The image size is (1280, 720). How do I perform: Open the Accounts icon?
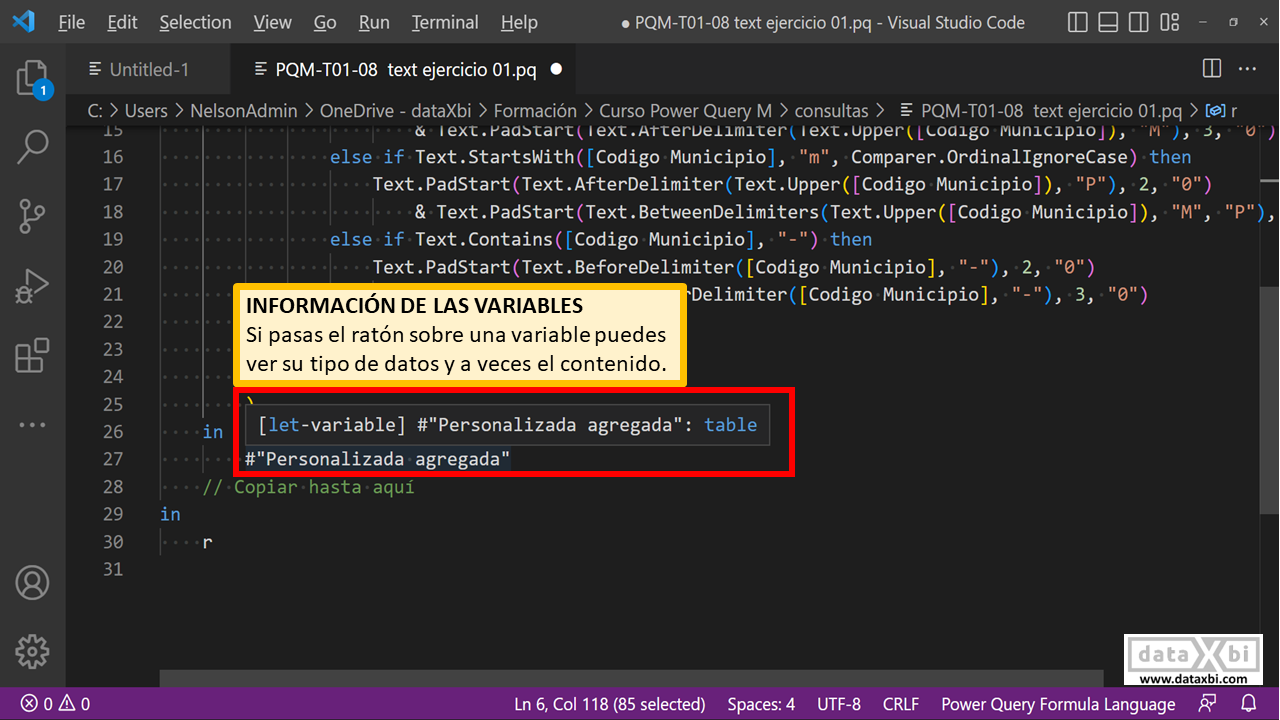[32, 582]
